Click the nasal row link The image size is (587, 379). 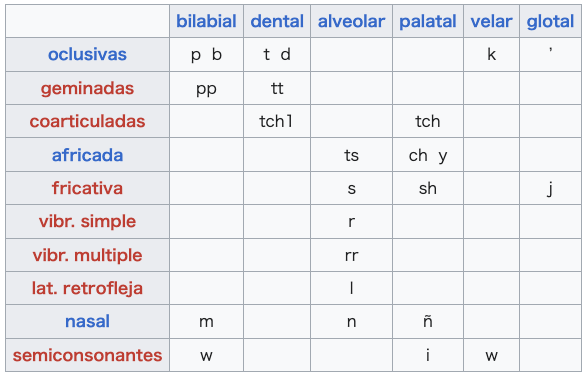(87, 321)
